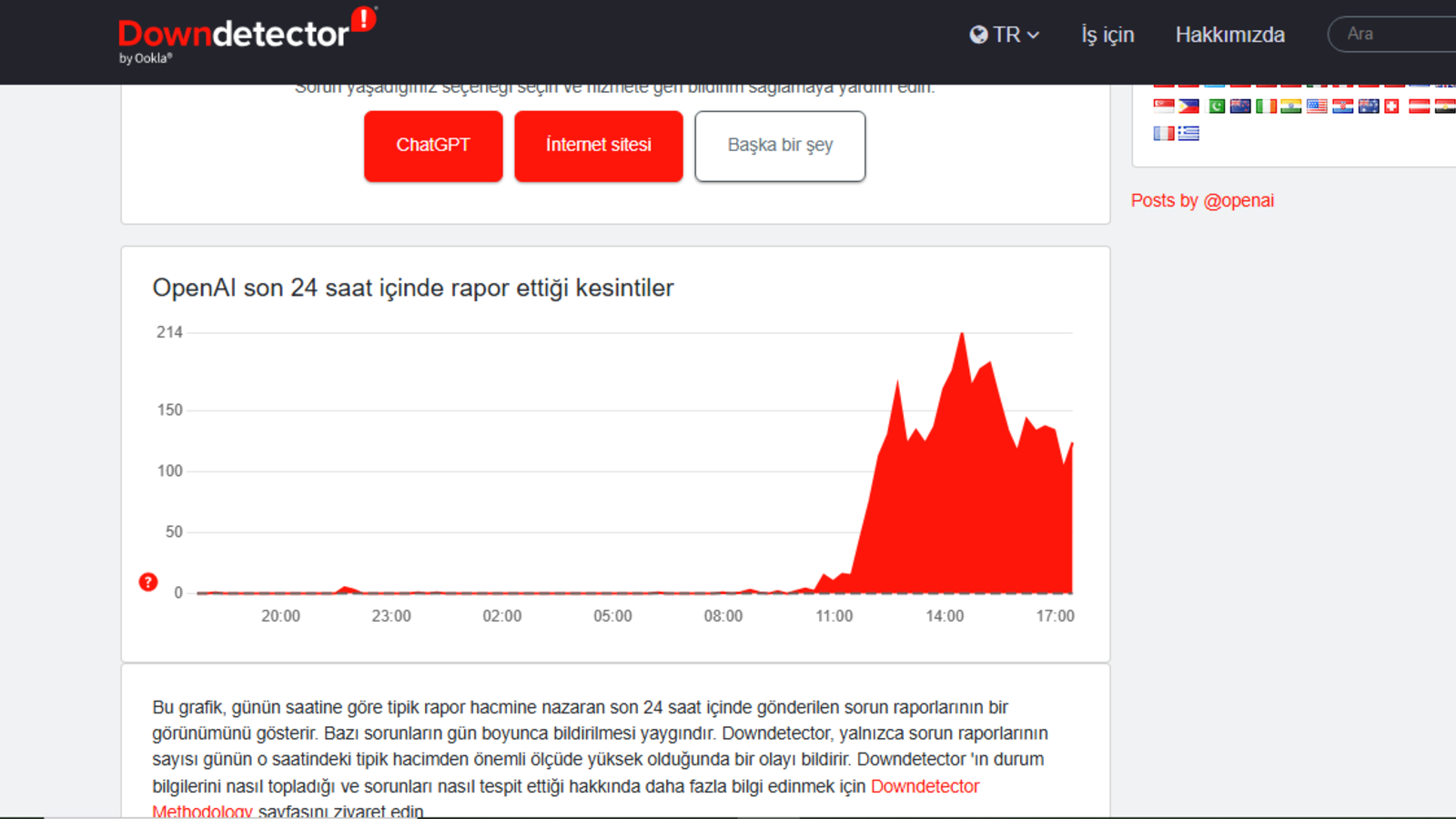Click the globe icon beside TR

coord(978,35)
